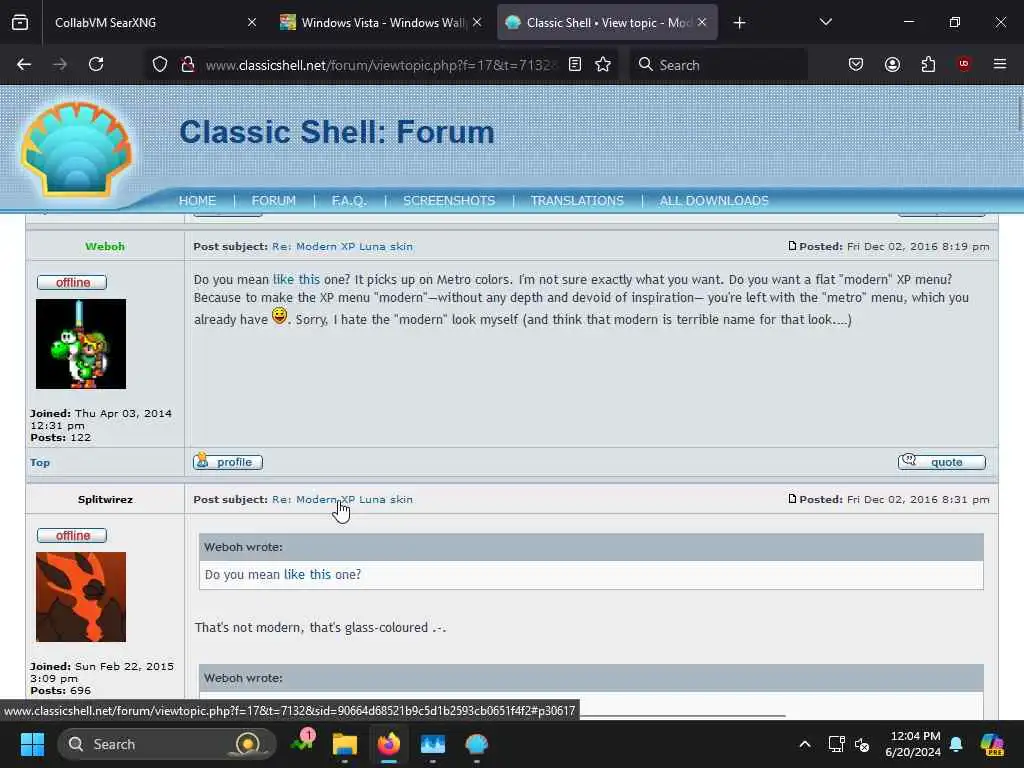Click the network display tray icon

(x=837, y=744)
